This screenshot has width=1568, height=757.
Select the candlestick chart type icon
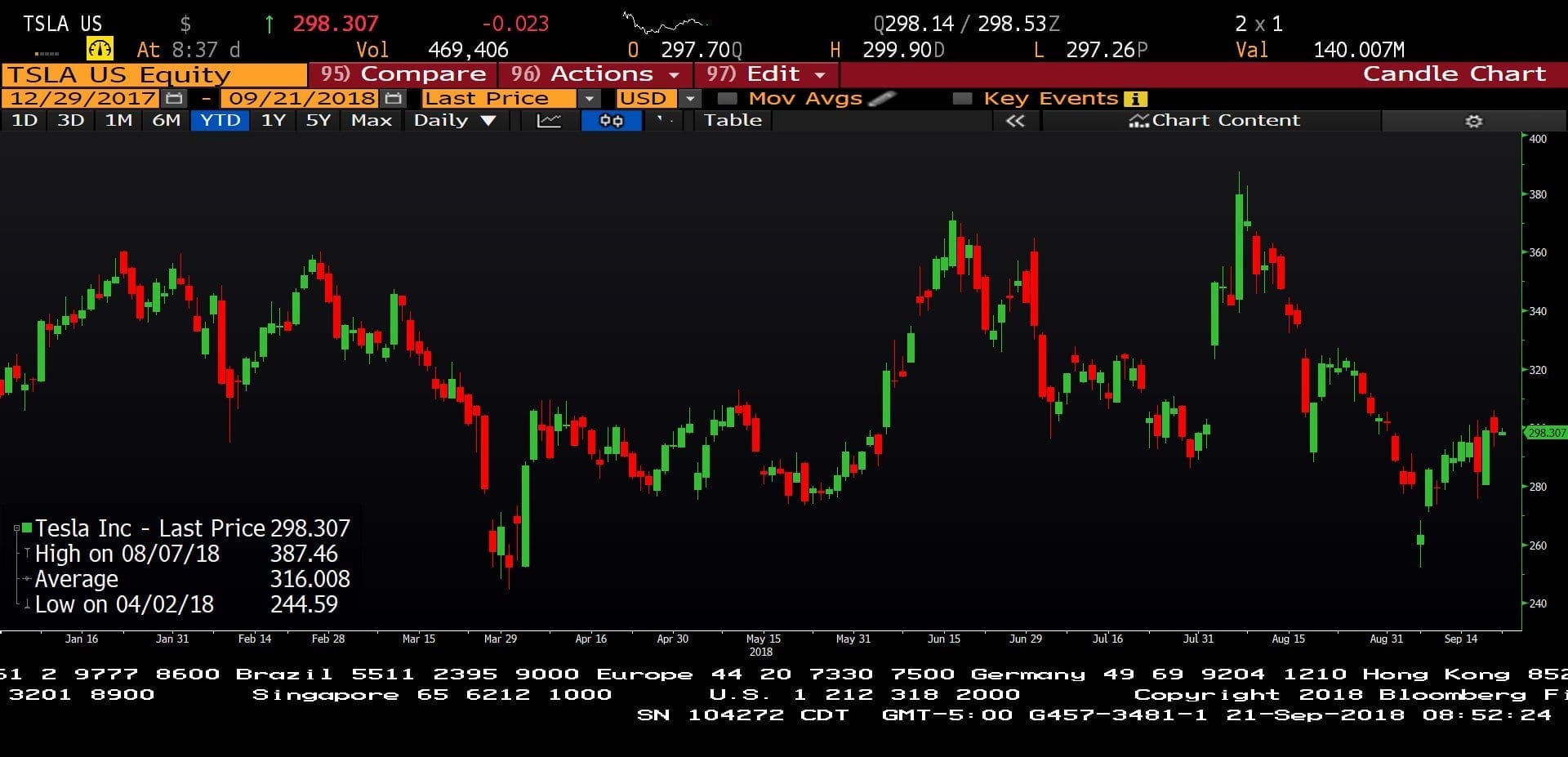coord(611,121)
